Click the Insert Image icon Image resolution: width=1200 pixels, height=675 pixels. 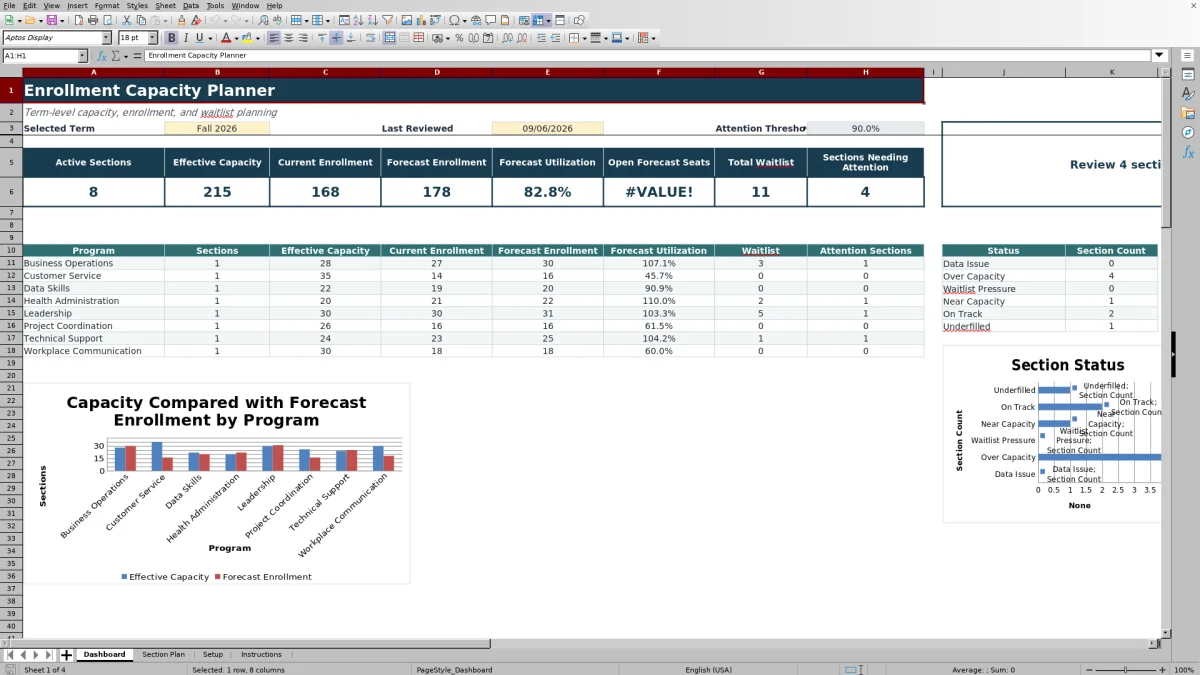point(406,20)
